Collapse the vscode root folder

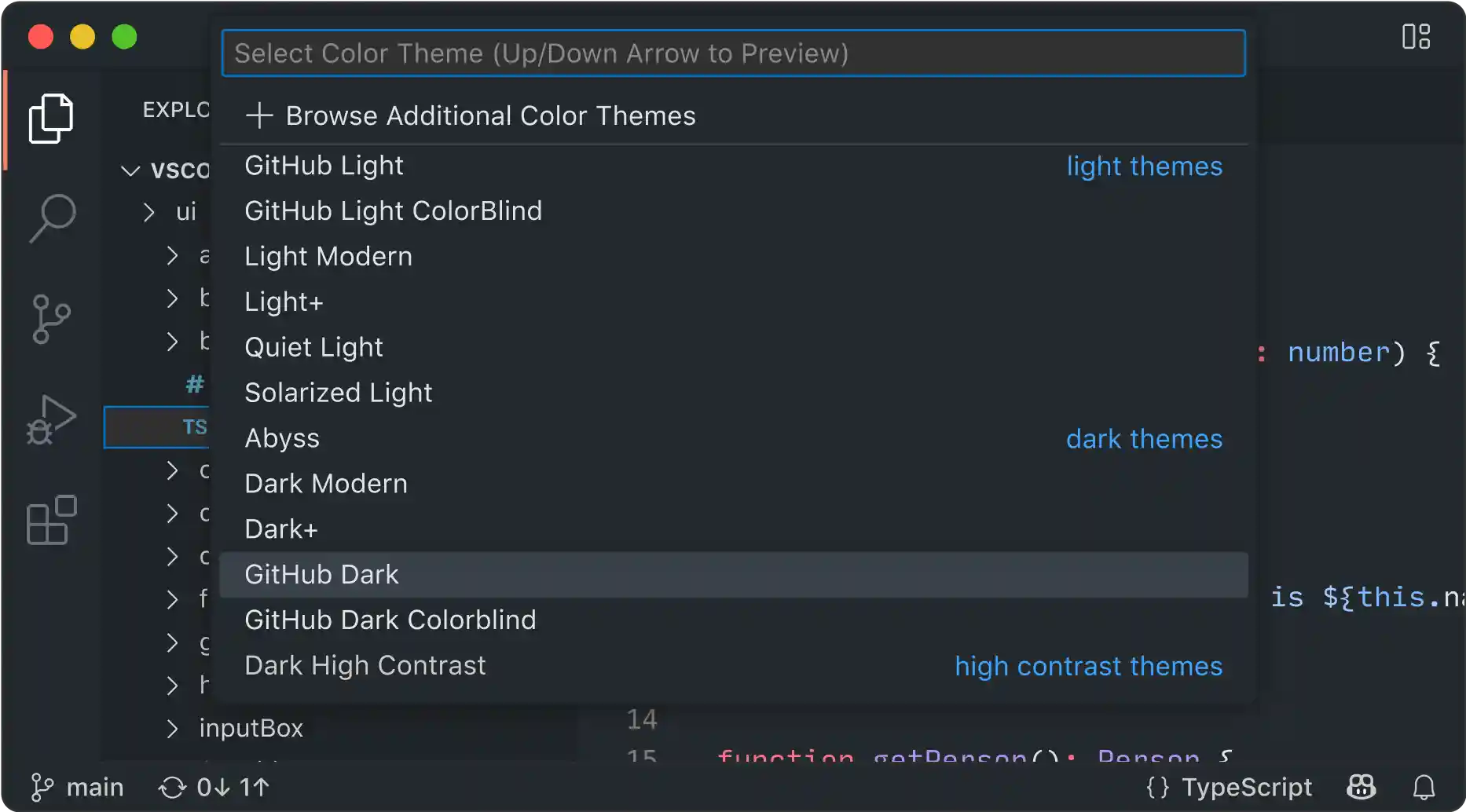pyautogui.click(x=129, y=170)
